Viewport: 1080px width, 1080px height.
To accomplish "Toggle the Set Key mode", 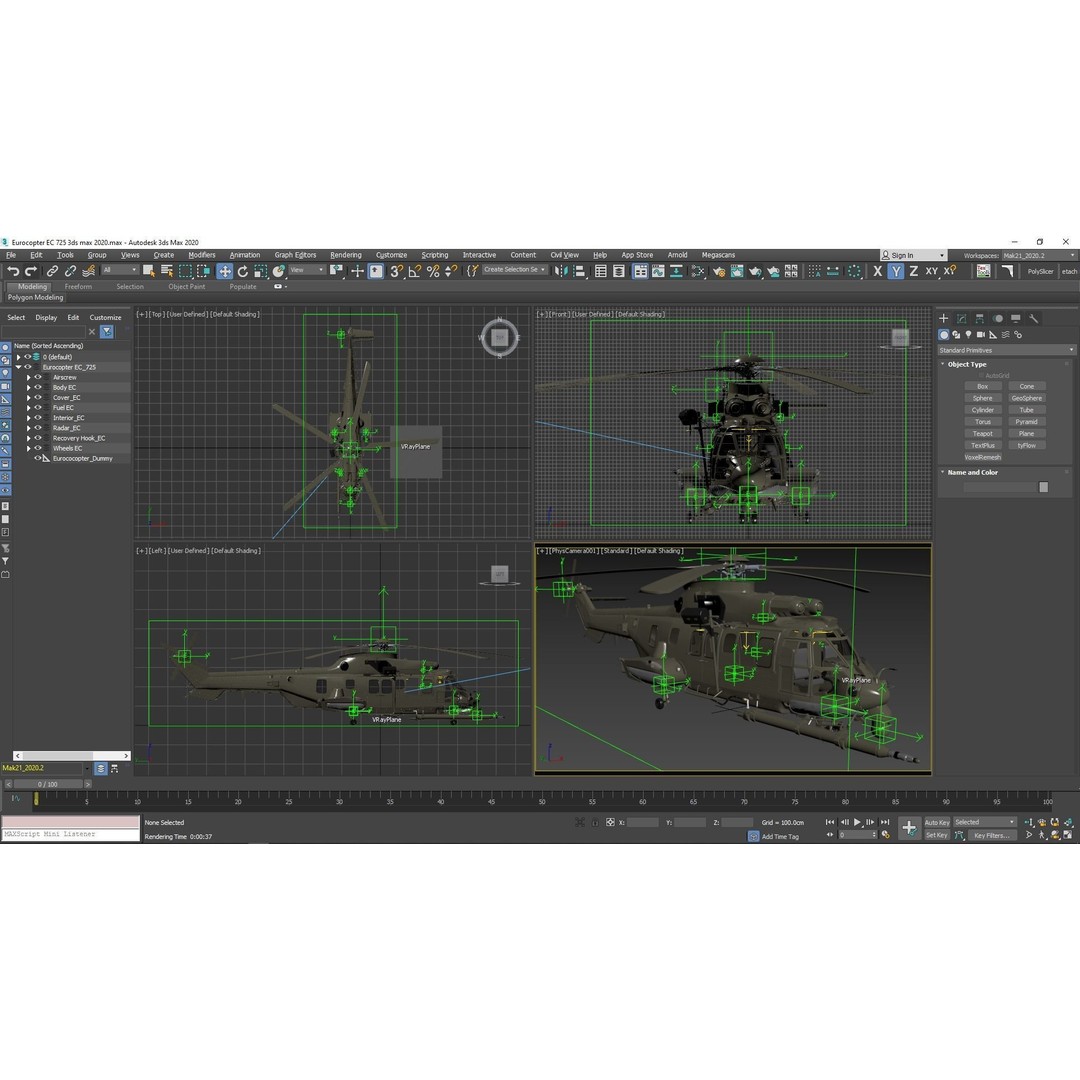I will pos(937,835).
